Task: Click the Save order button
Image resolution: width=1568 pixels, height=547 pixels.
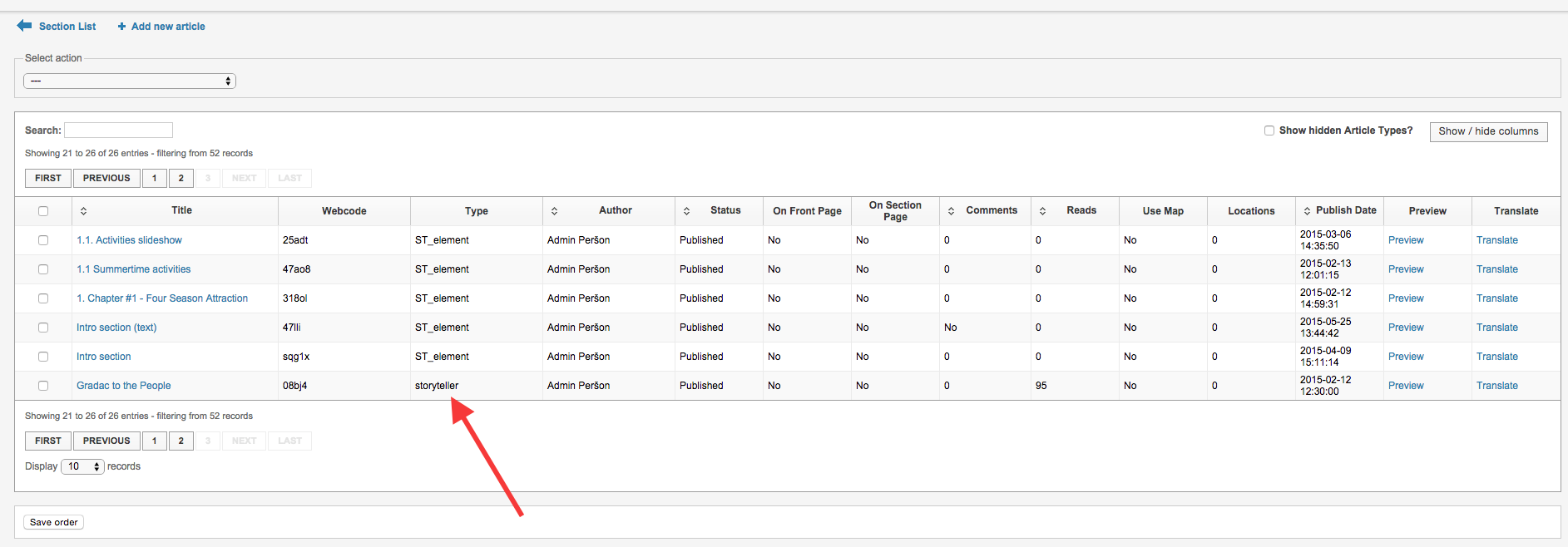Action: 54,522
